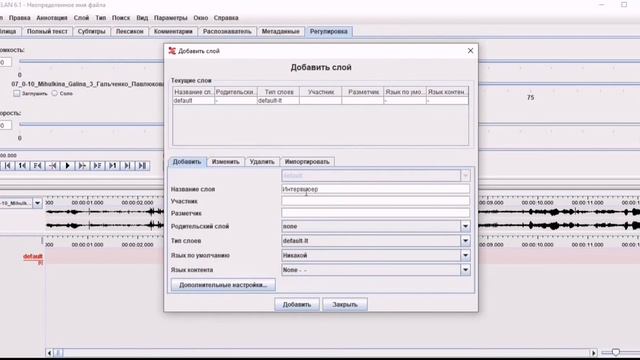Open the disabled layer selector dropdown
Image resolution: width=640 pixels, height=360 pixels.
[465, 176]
